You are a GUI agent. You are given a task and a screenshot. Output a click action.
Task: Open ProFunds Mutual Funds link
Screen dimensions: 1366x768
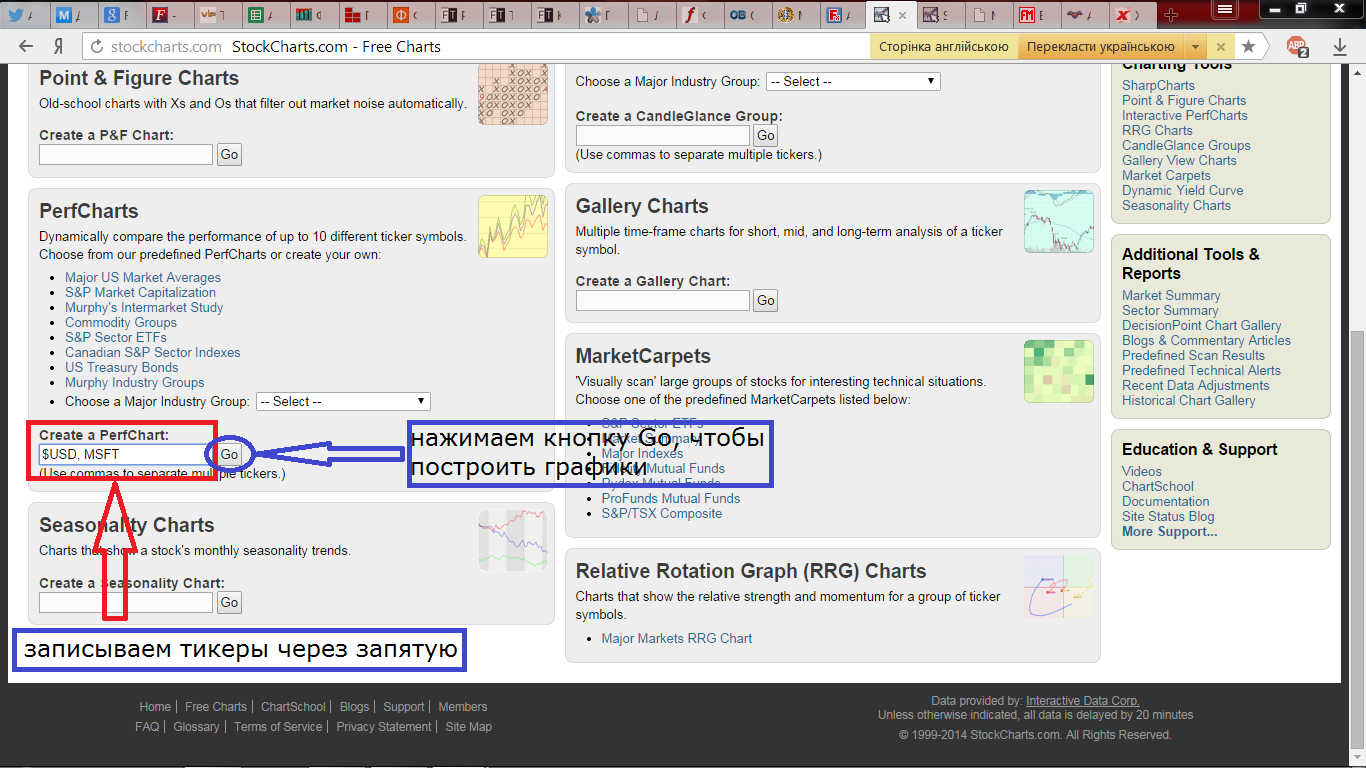[671, 498]
